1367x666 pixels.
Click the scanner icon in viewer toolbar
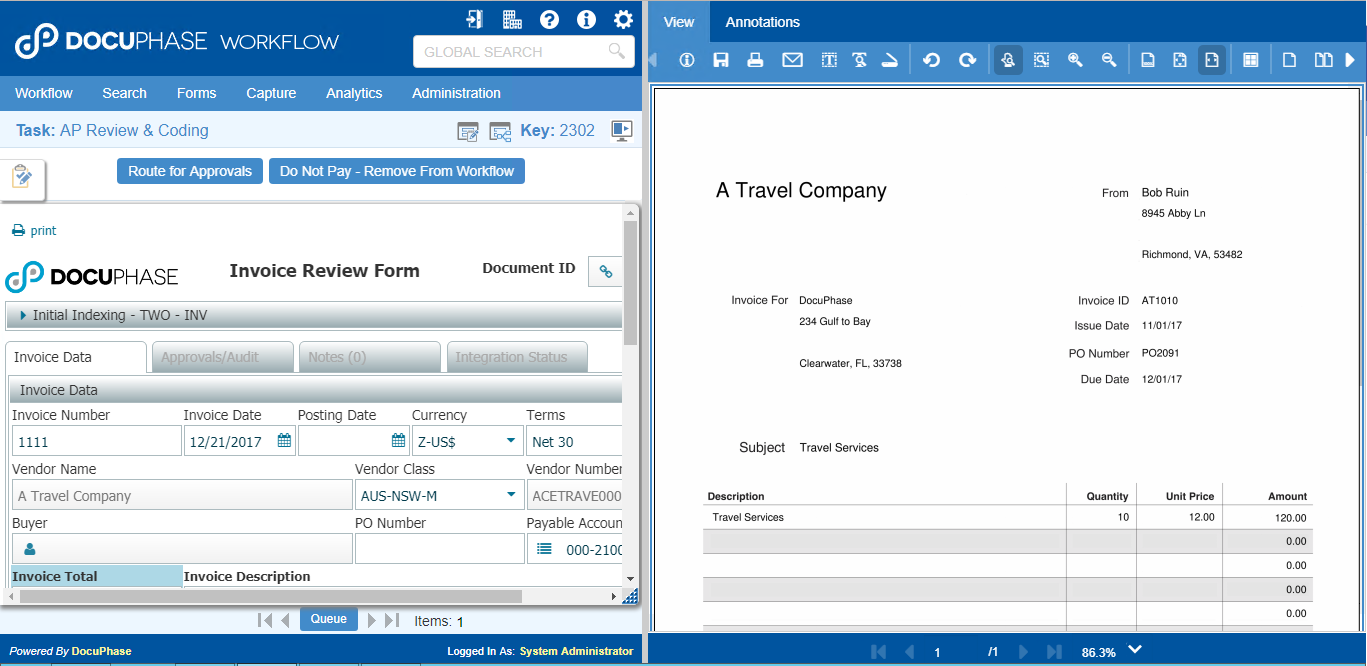[889, 60]
